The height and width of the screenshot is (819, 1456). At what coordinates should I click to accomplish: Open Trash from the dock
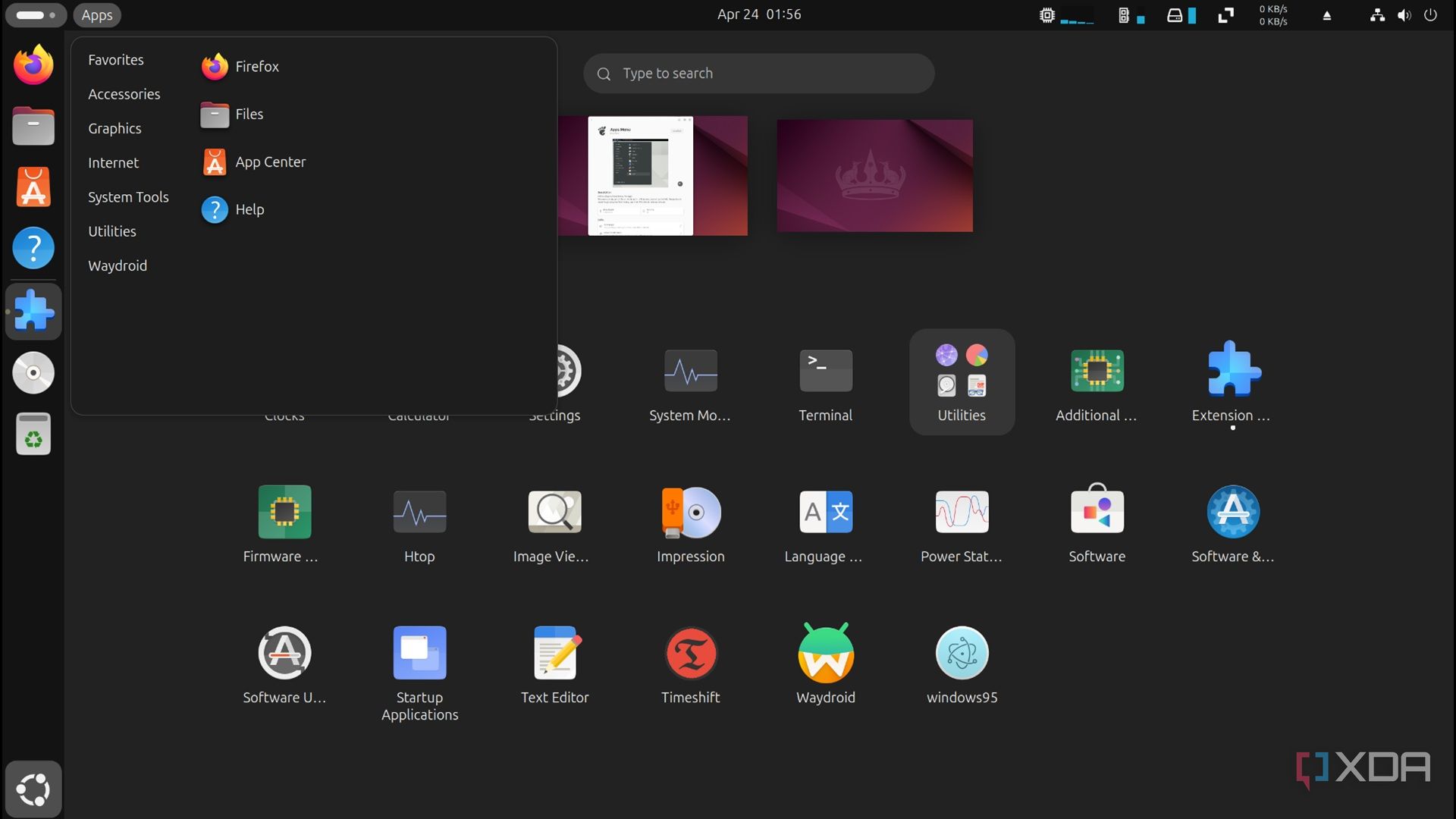[x=33, y=434]
